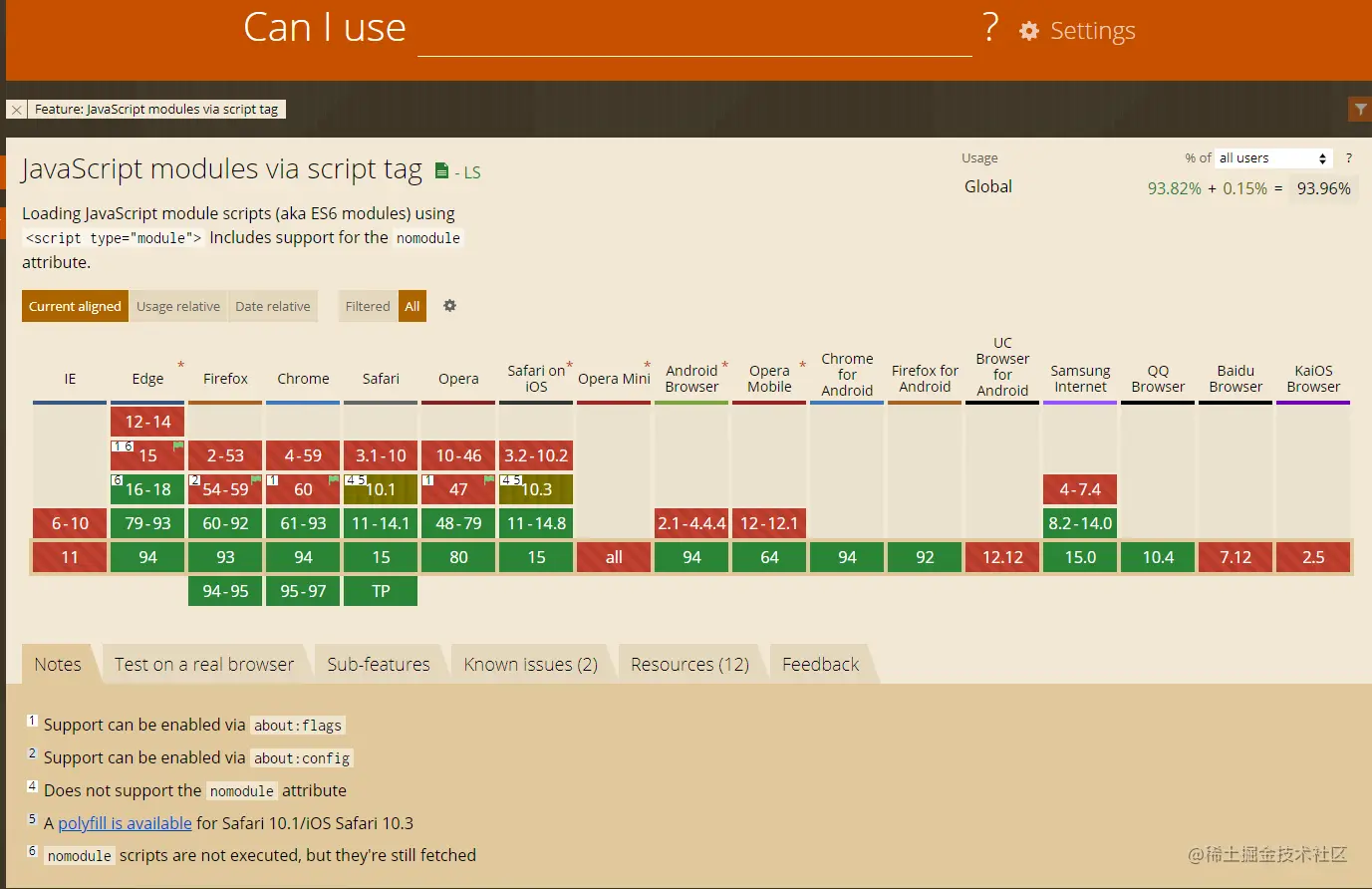
Task: Select the QQ Browser 10.4 cell
Action: pos(1158,557)
